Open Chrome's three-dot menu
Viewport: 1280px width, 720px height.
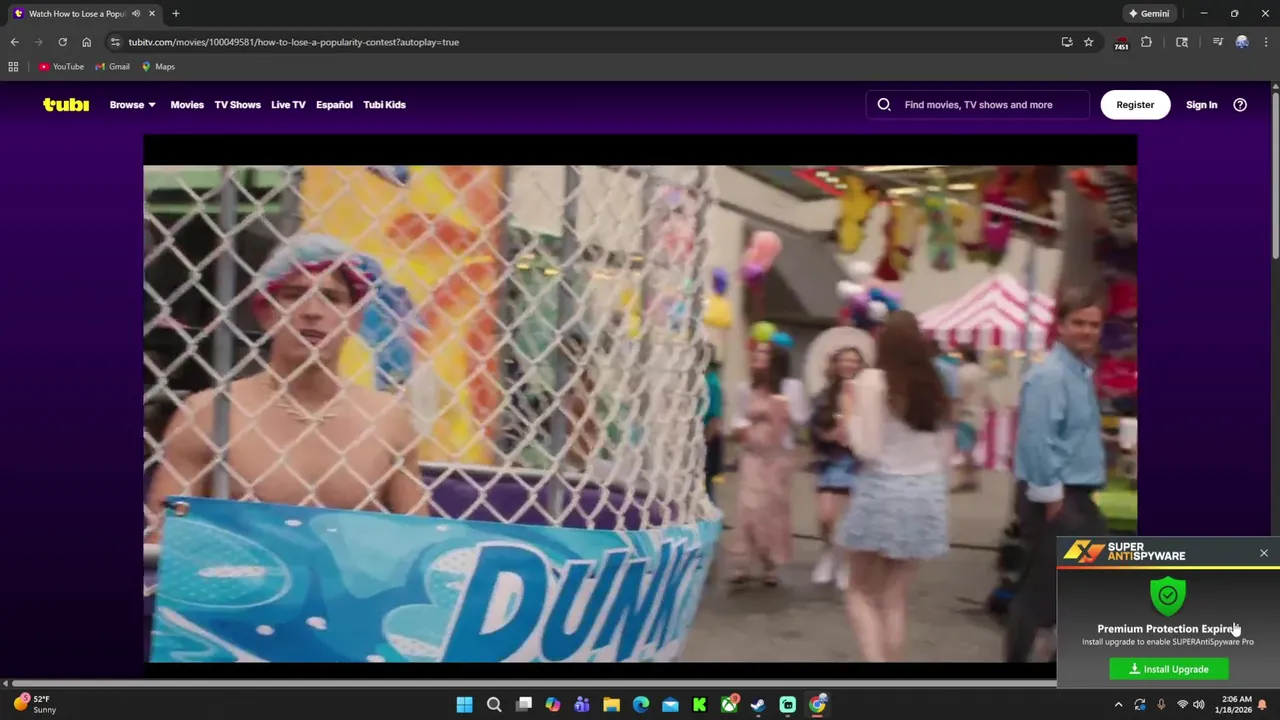point(1264,42)
